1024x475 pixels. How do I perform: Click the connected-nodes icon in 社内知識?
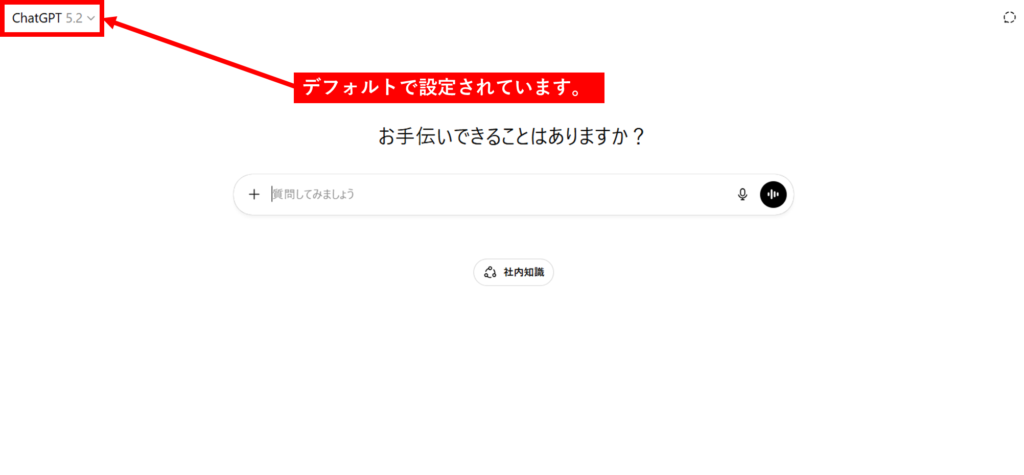490,272
